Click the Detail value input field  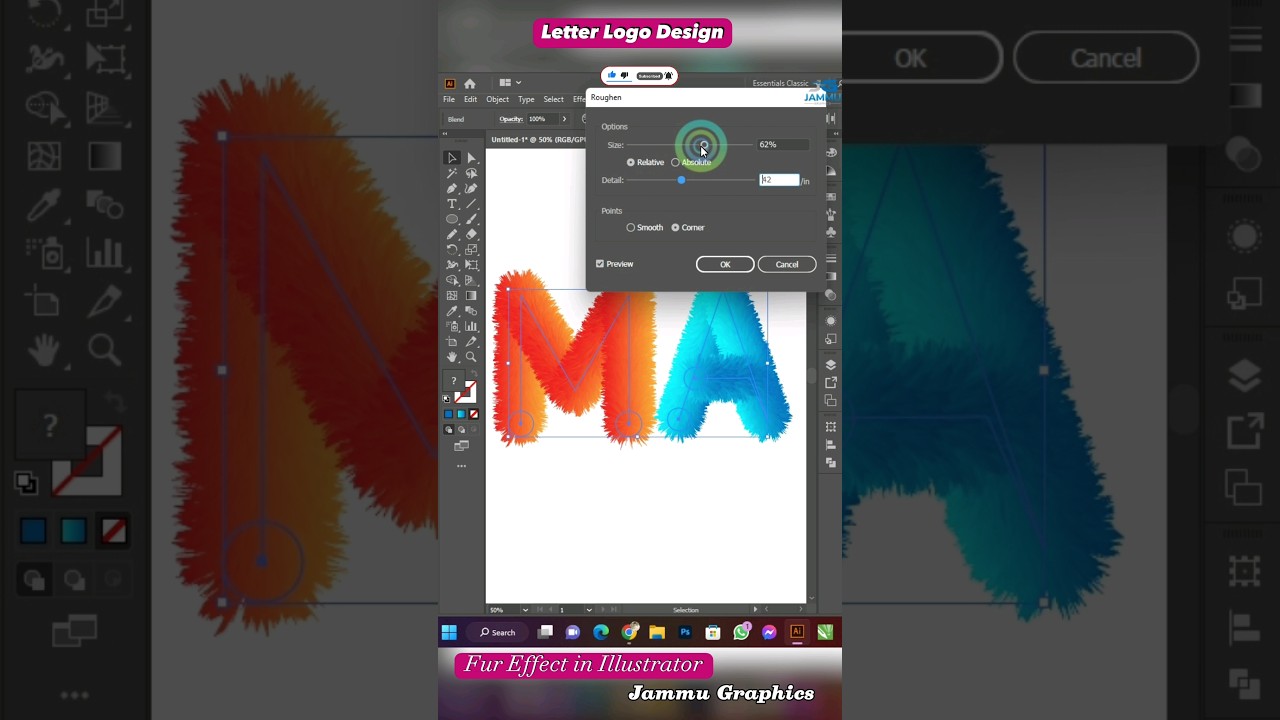tap(780, 180)
